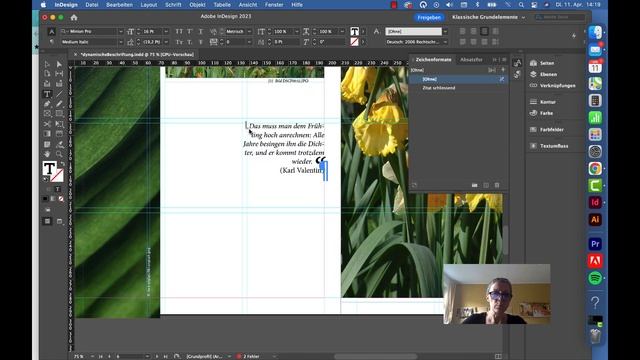Open the Ebenen layers panel
This screenshot has width=640, height=360.
548,74
